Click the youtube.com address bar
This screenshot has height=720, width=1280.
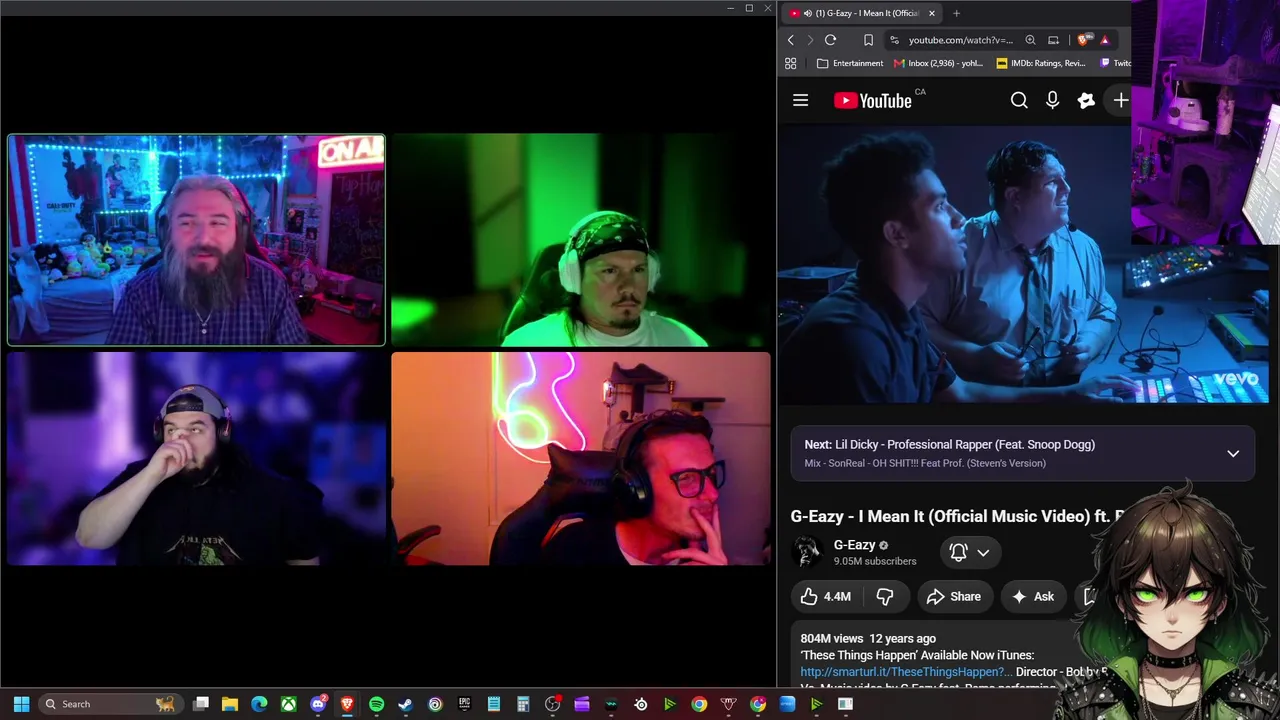960,40
